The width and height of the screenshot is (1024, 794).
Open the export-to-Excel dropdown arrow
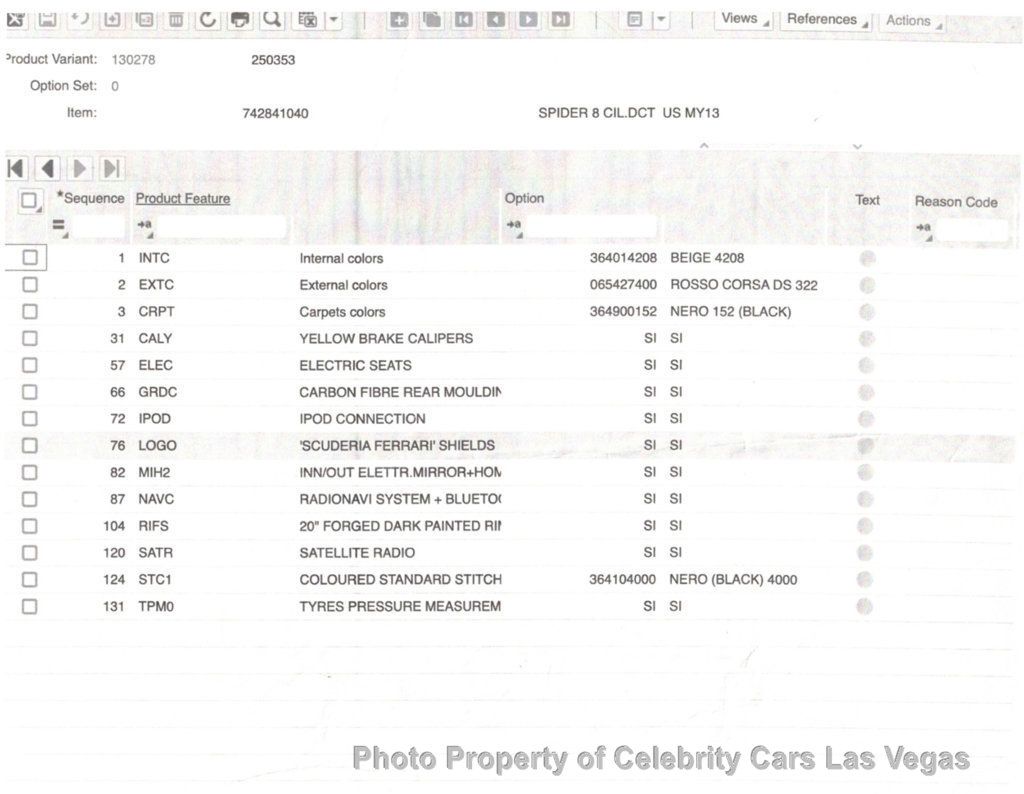[x=334, y=19]
